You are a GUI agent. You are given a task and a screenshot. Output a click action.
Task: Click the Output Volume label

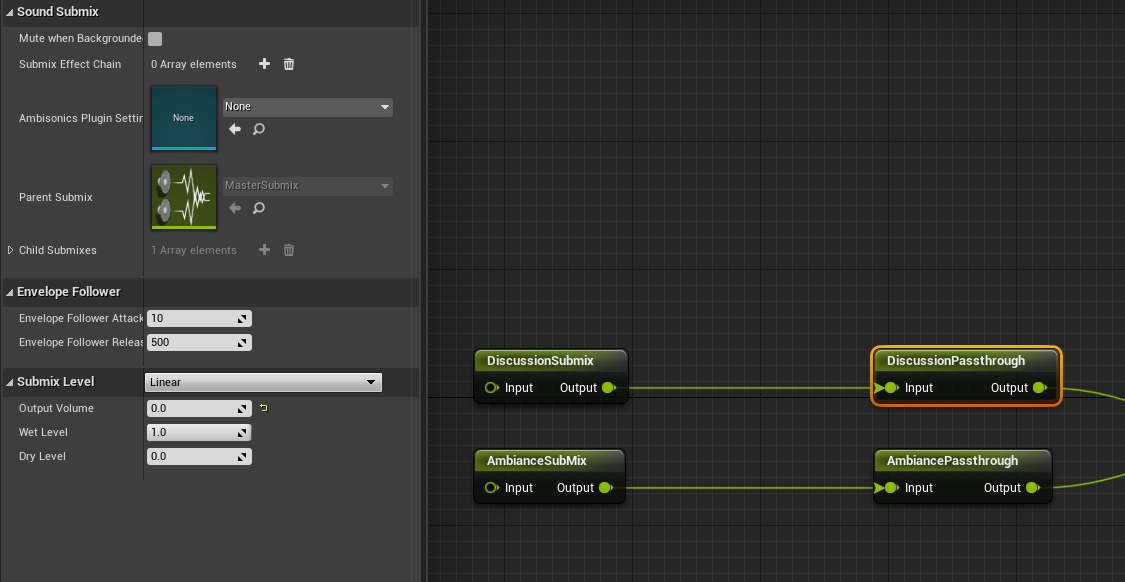[x=57, y=408]
